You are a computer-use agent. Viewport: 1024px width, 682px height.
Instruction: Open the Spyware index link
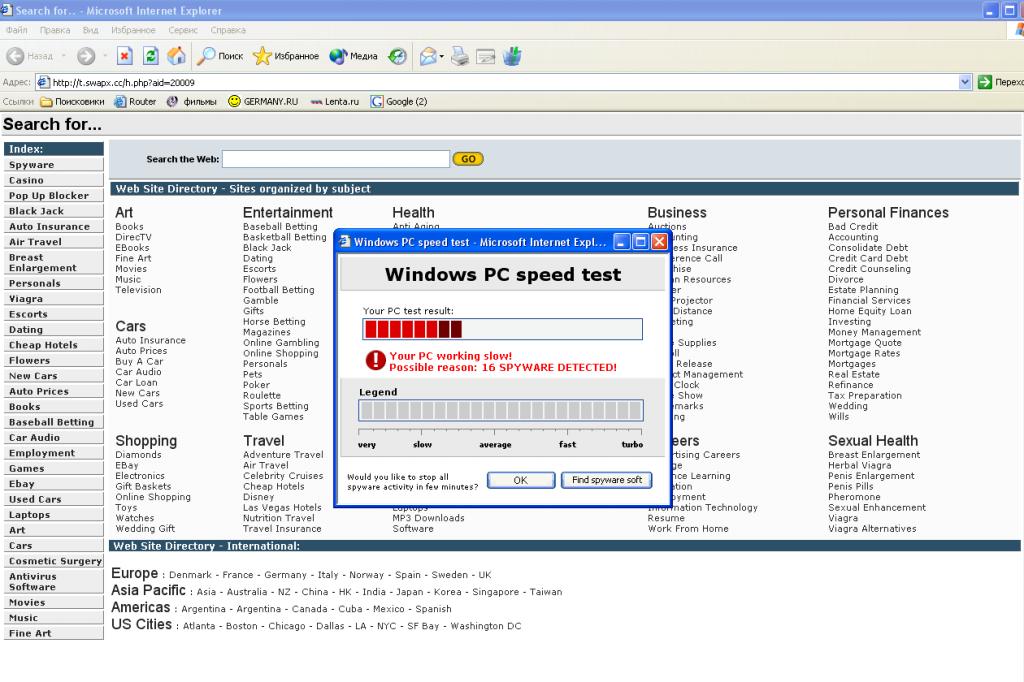click(54, 165)
